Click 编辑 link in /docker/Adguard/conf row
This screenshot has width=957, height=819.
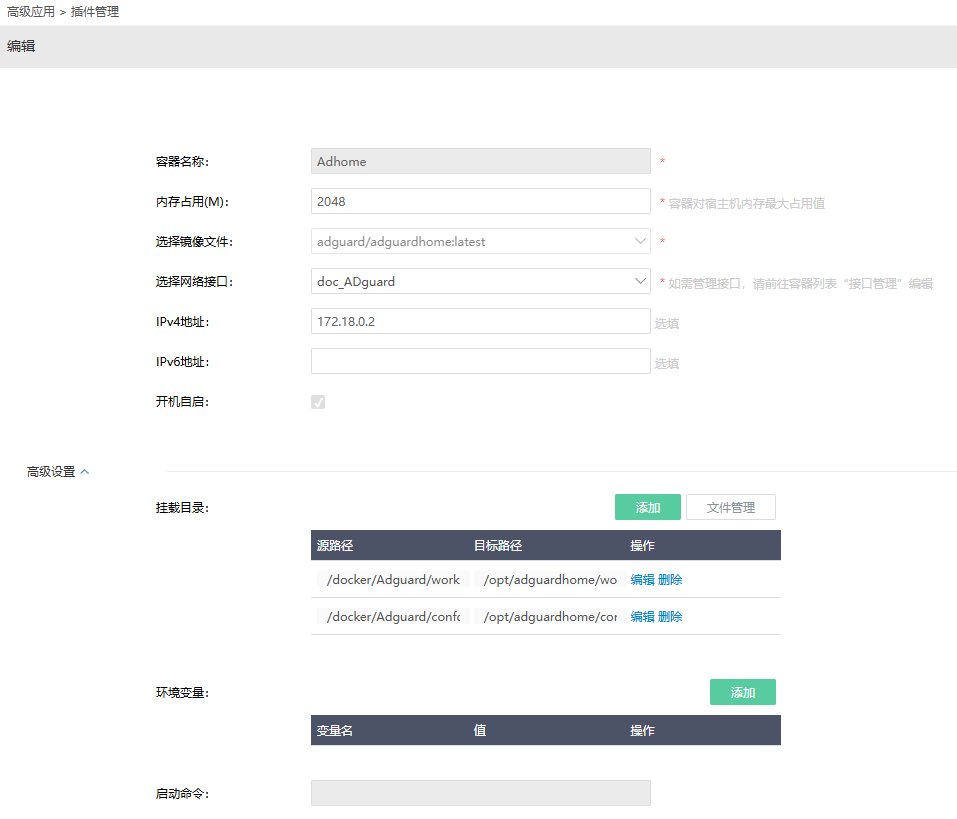pos(642,617)
